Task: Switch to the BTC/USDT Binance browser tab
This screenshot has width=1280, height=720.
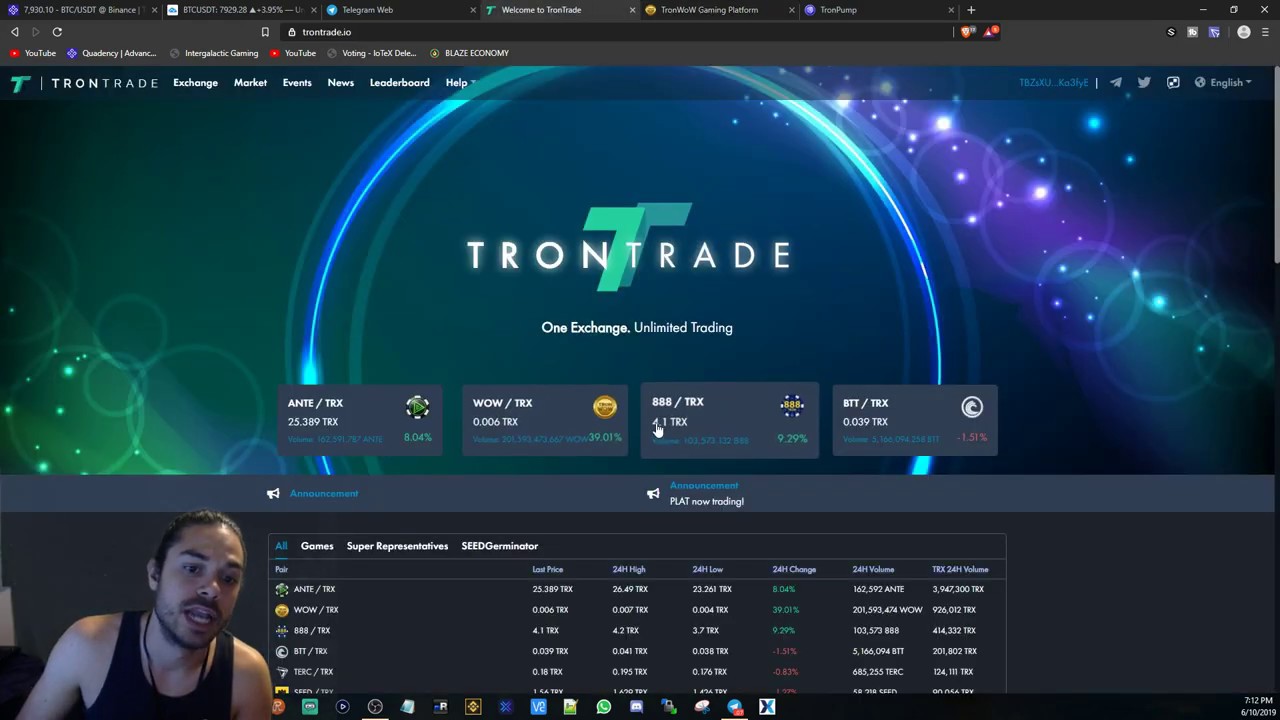Action: (x=80, y=10)
